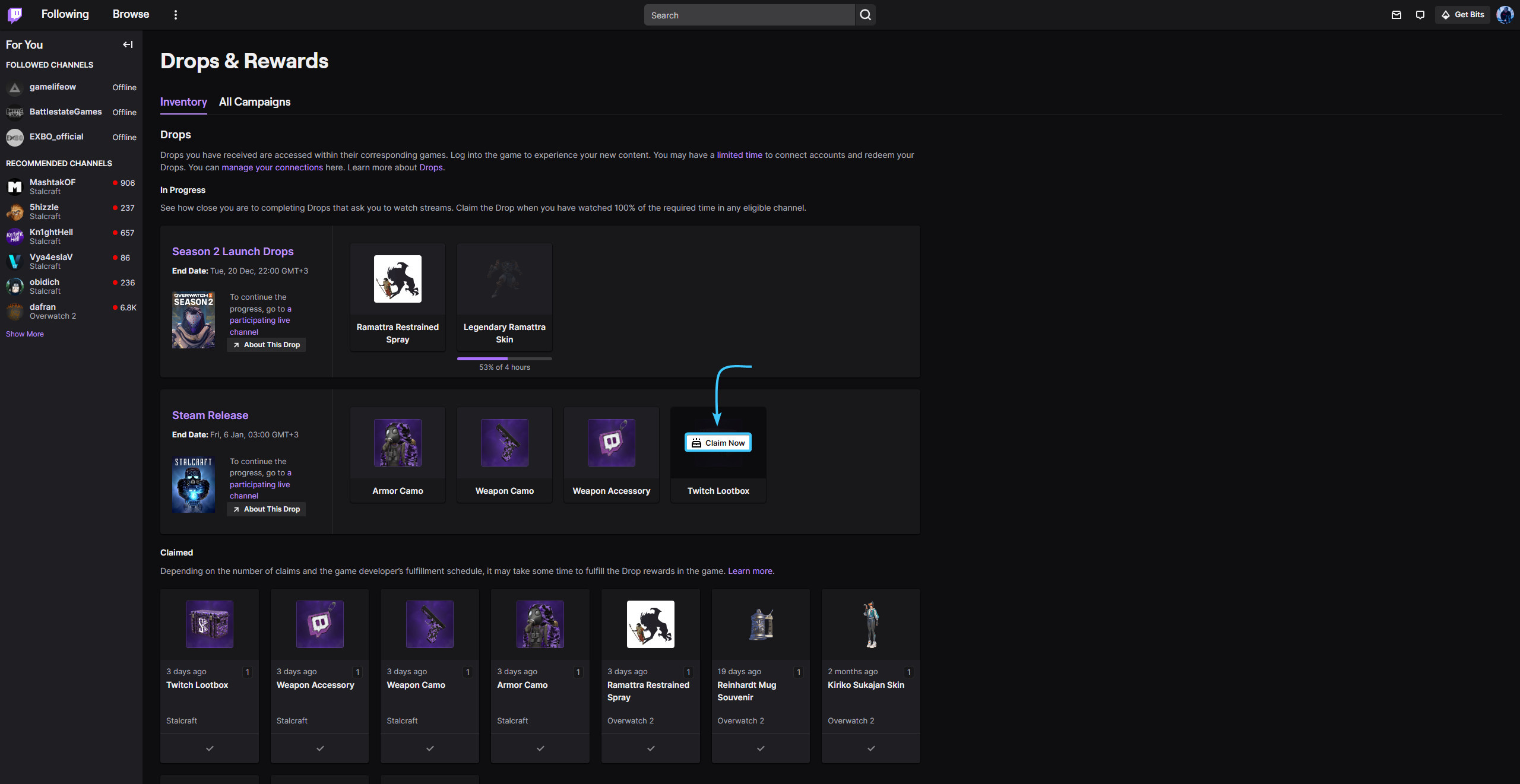Open obidich recommended channel

(71, 286)
